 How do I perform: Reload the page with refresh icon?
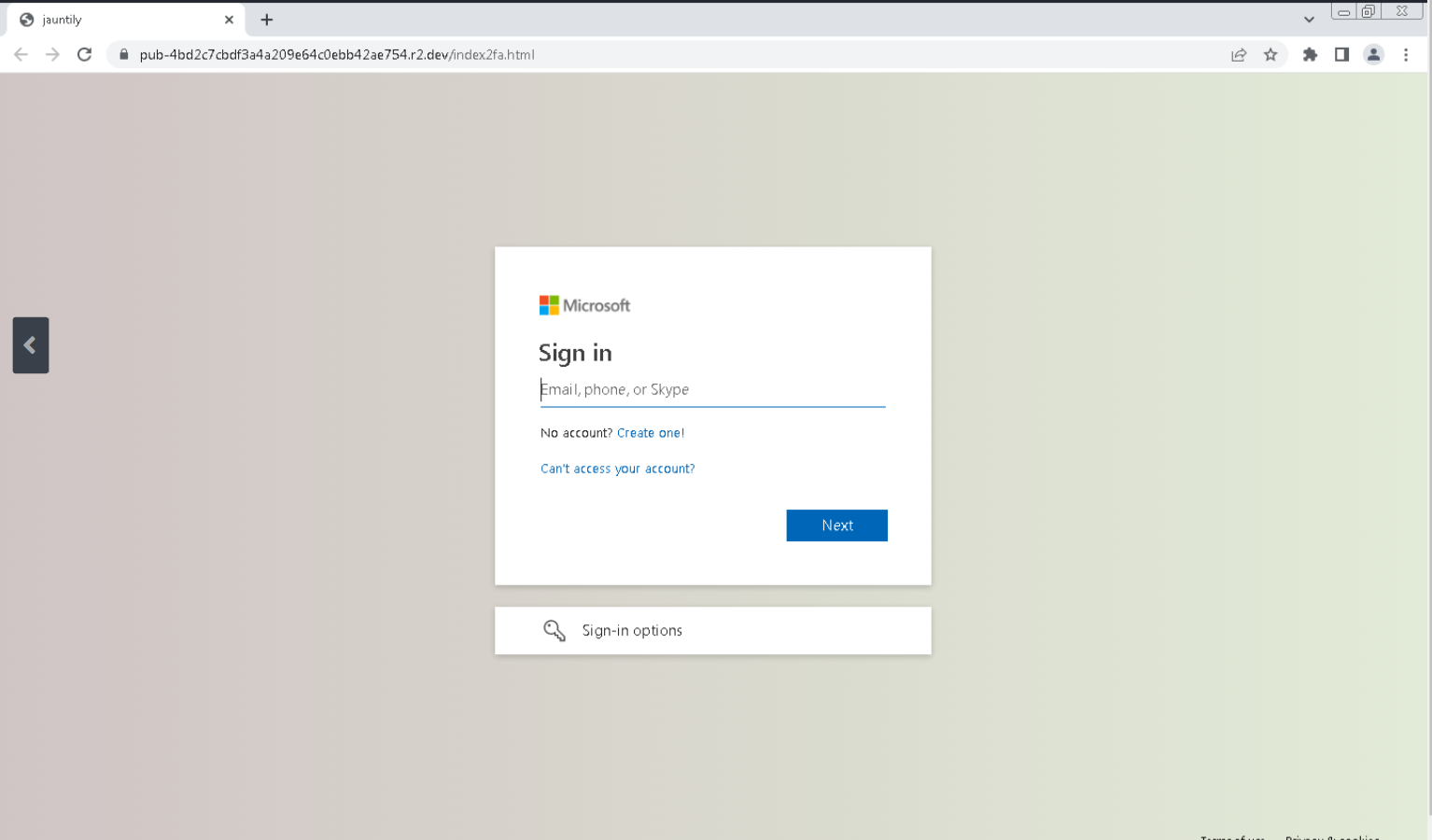tap(84, 54)
